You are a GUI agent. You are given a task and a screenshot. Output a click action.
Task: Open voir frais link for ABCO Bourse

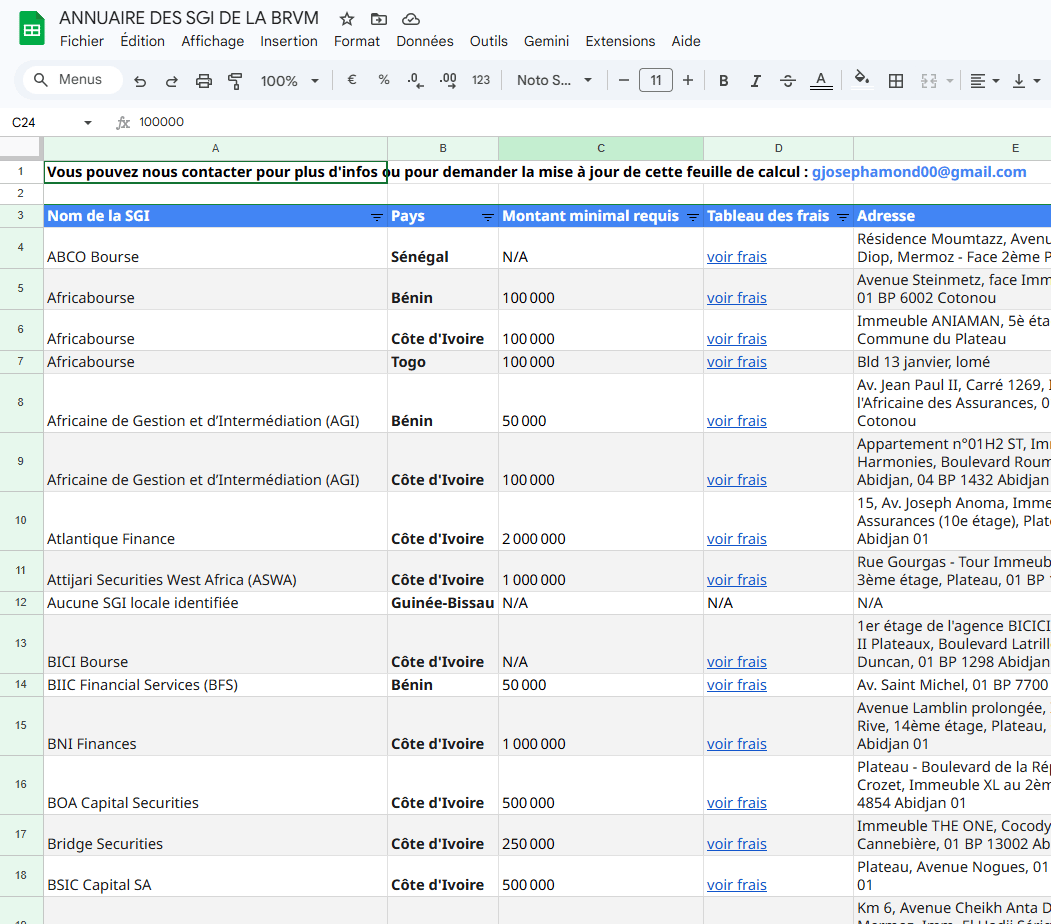point(737,257)
